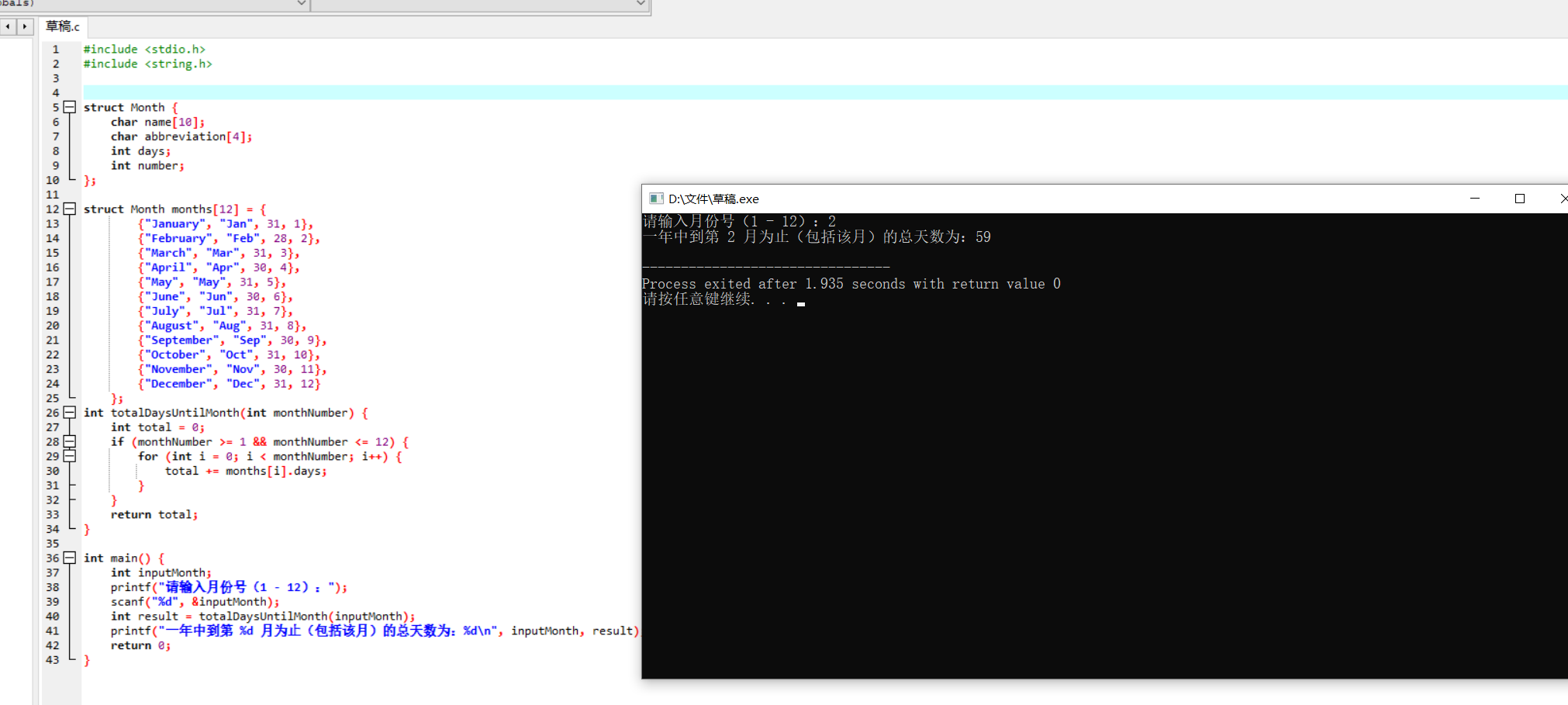This screenshot has height=705, width=1568.
Task: Click the return total statement
Action: tap(154, 514)
